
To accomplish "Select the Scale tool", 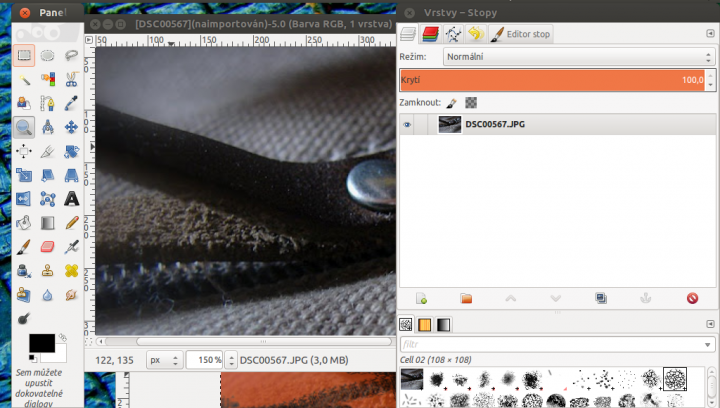I will tap(24, 175).
